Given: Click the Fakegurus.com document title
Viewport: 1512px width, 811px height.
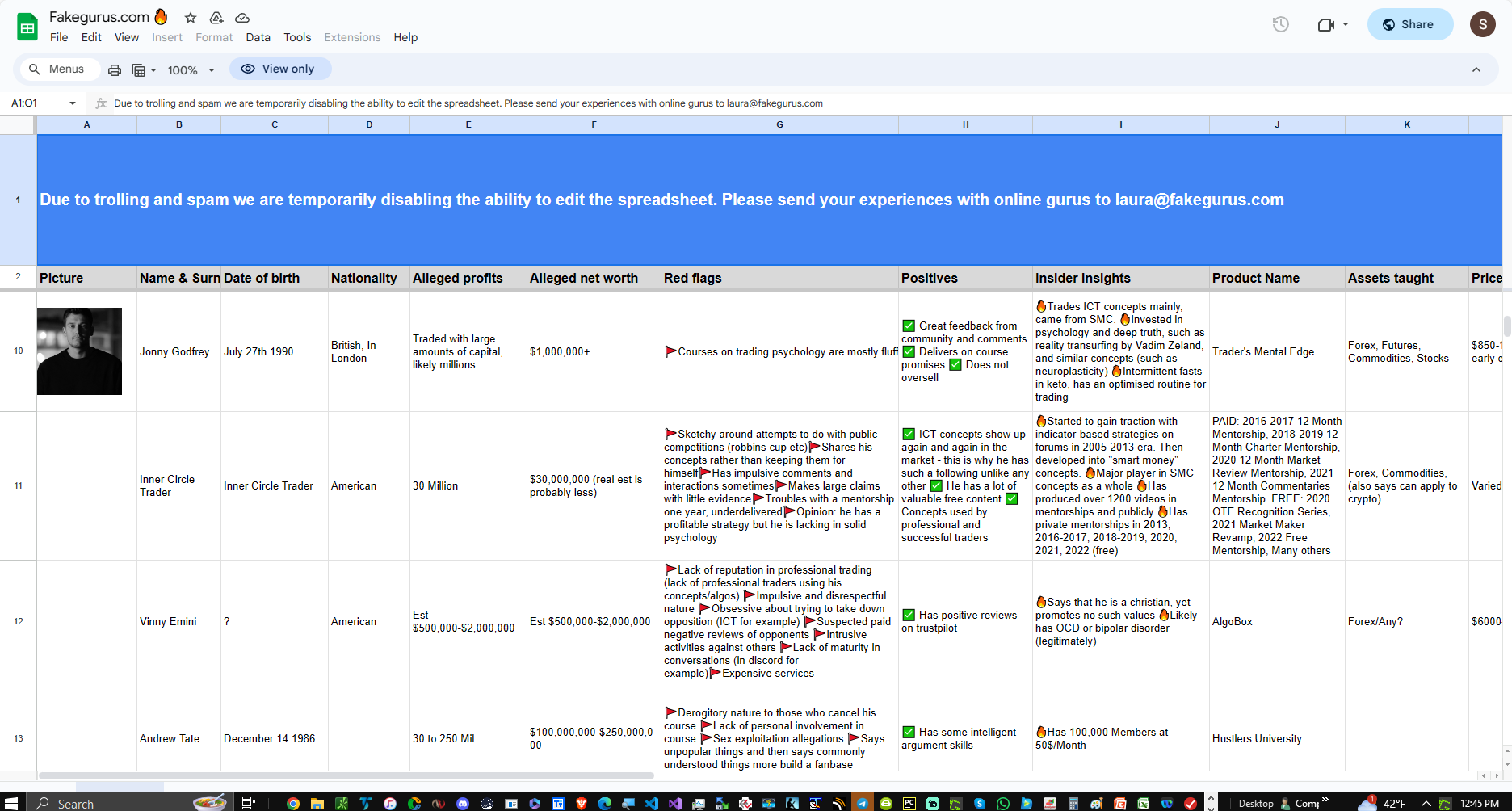Looking at the screenshot, I should click(x=99, y=17).
